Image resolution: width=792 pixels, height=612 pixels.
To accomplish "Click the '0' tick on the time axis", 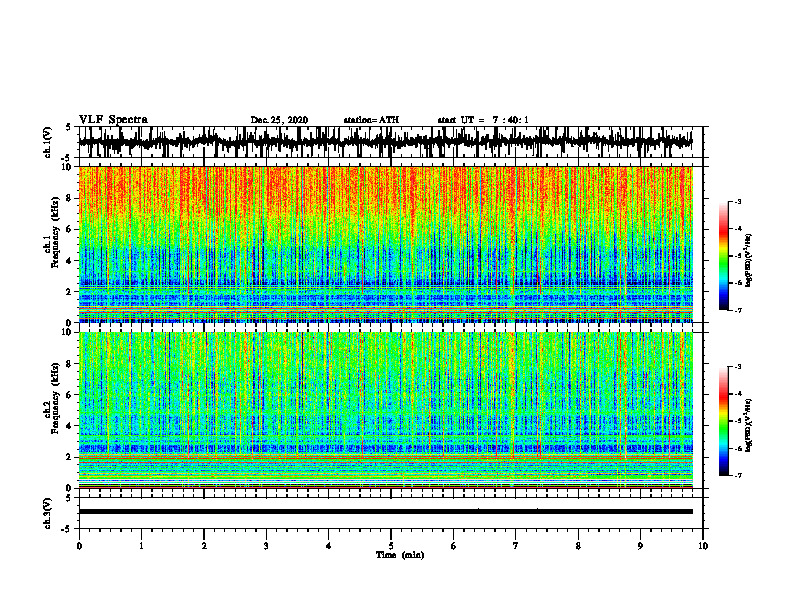I will point(79,546).
